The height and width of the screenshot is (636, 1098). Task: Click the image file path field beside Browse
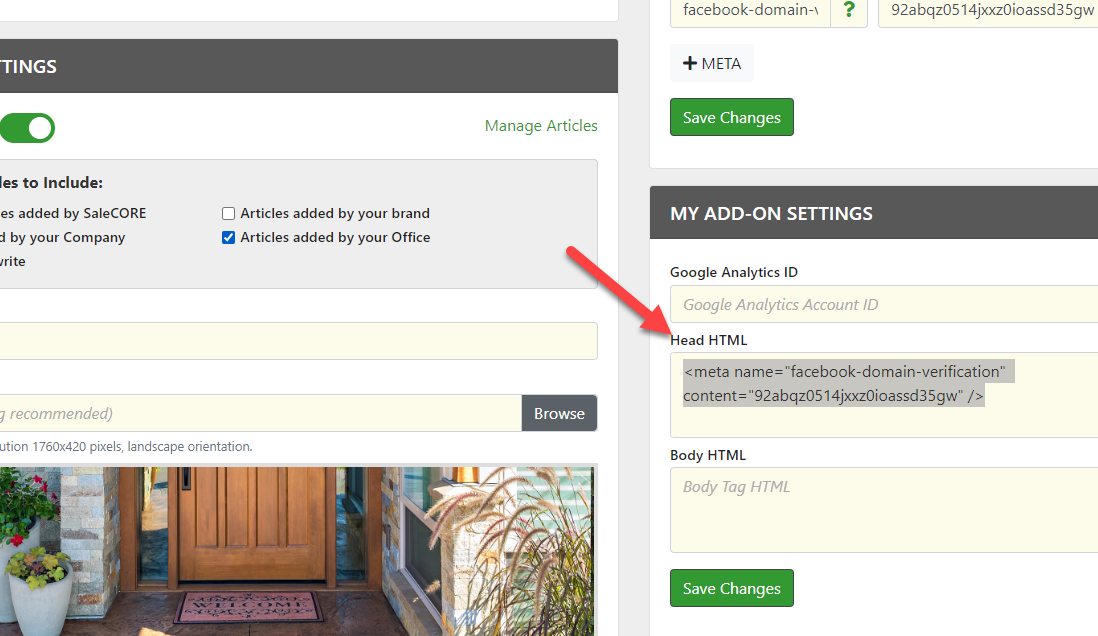coord(260,413)
